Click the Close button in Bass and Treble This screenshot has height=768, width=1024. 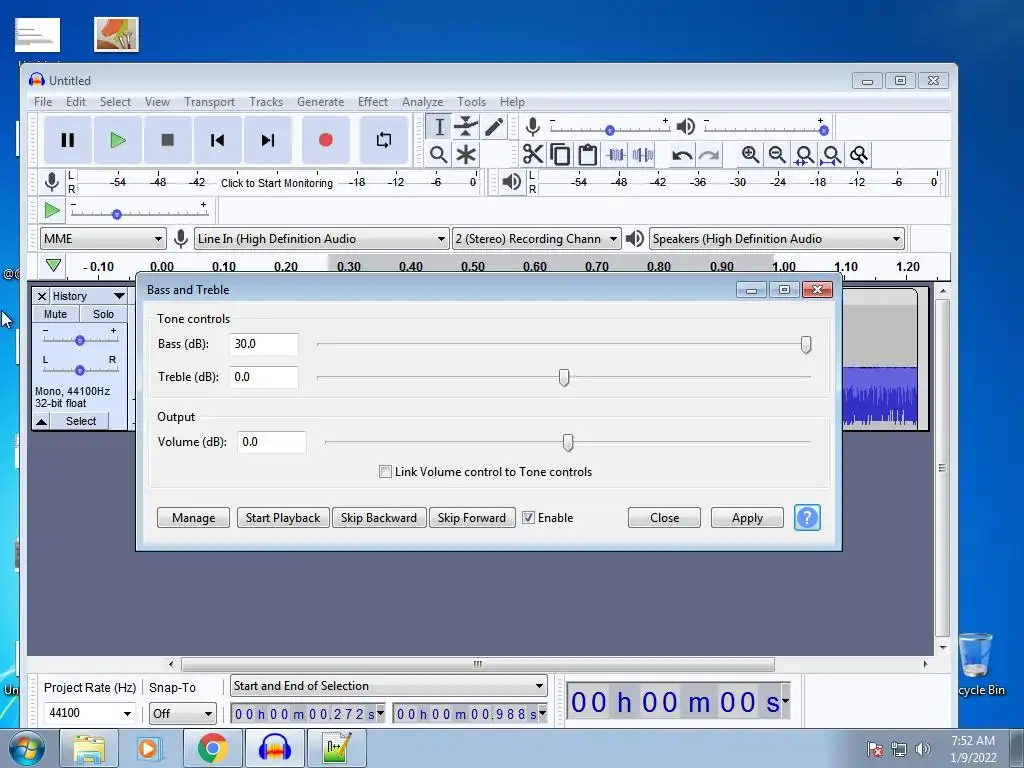click(x=664, y=518)
